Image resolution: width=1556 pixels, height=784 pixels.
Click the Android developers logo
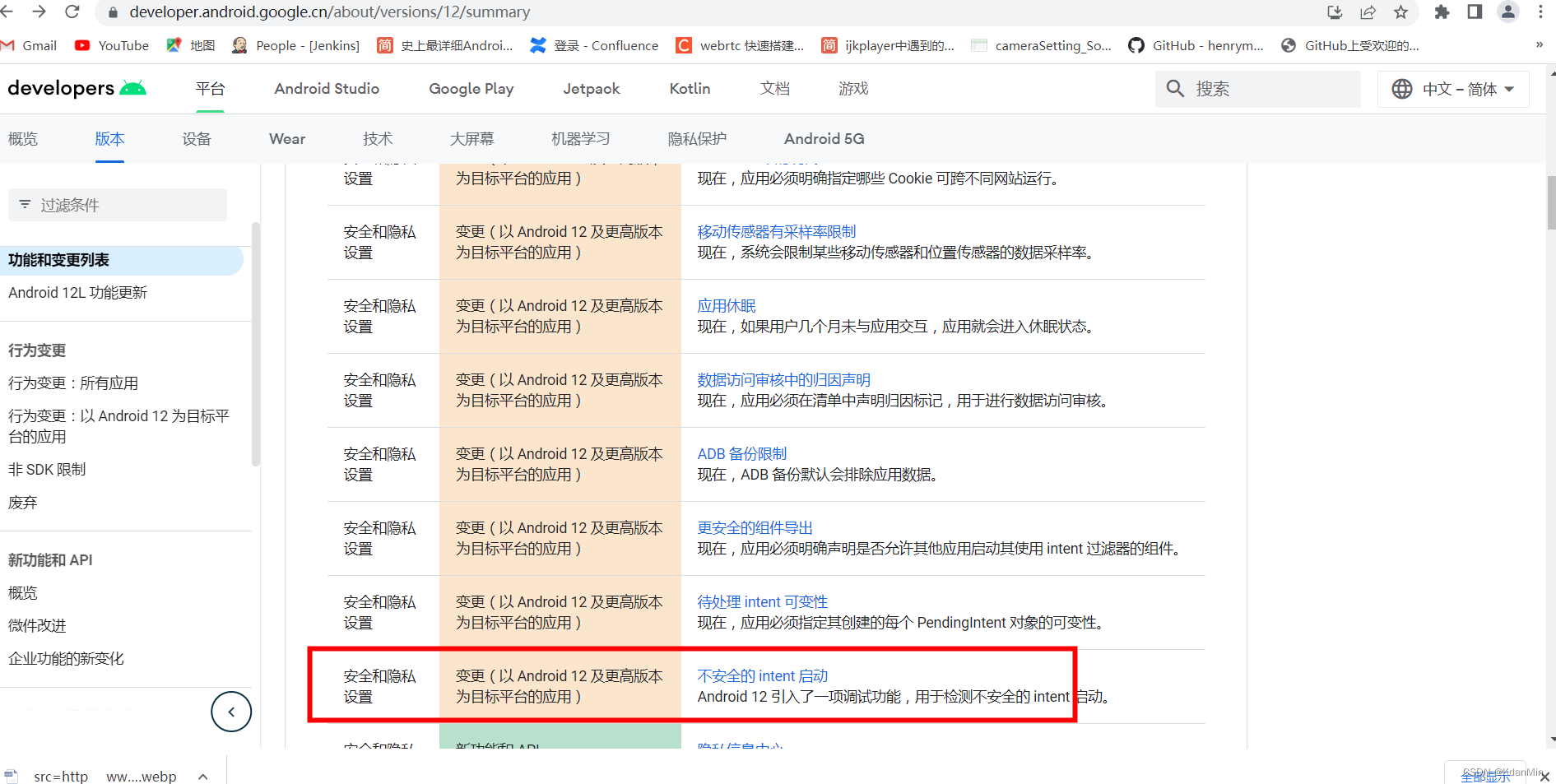click(77, 88)
